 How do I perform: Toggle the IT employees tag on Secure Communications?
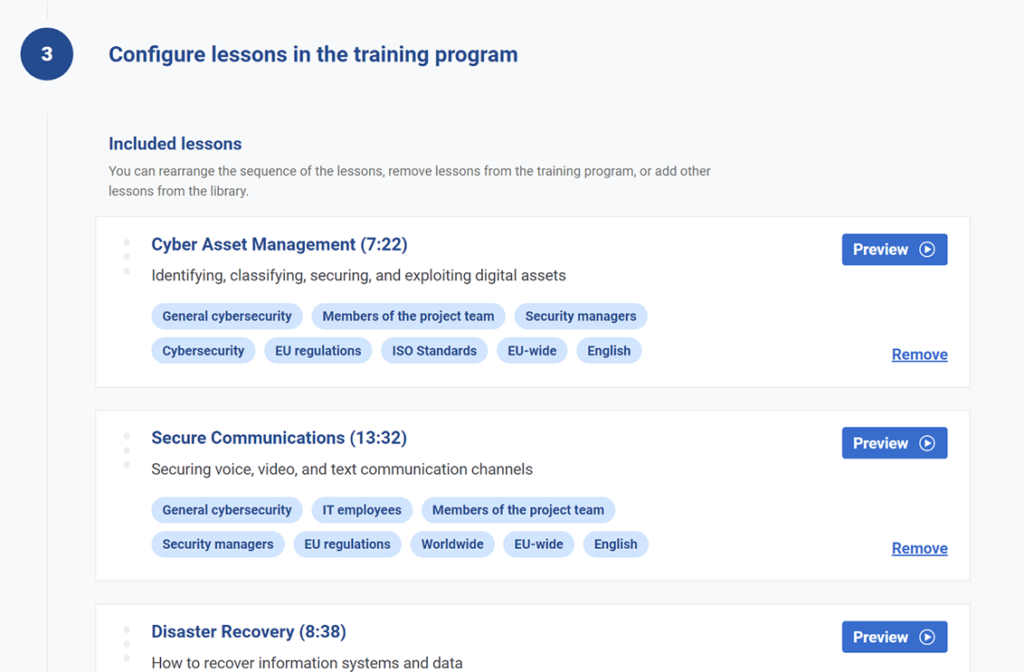[x=361, y=509]
